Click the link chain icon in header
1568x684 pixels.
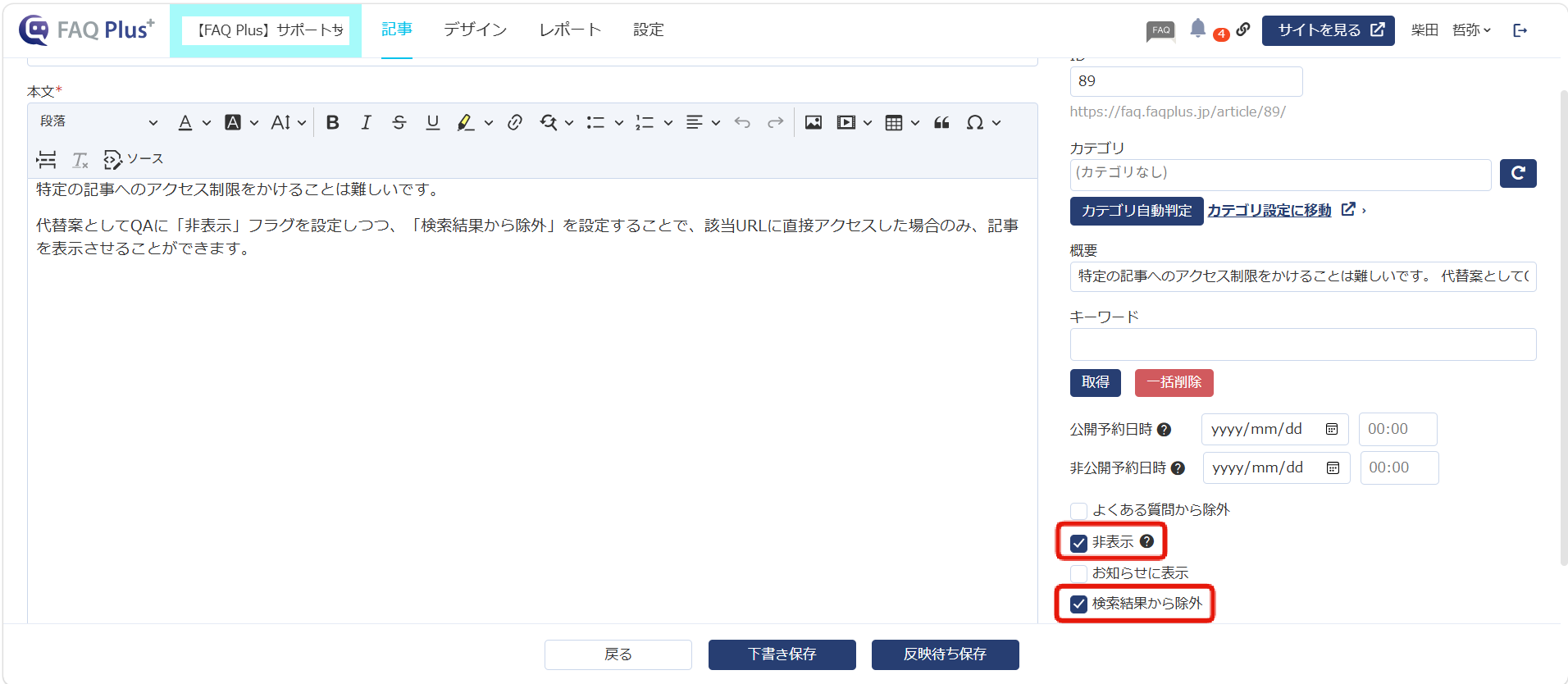pyautogui.click(x=1243, y=30)
